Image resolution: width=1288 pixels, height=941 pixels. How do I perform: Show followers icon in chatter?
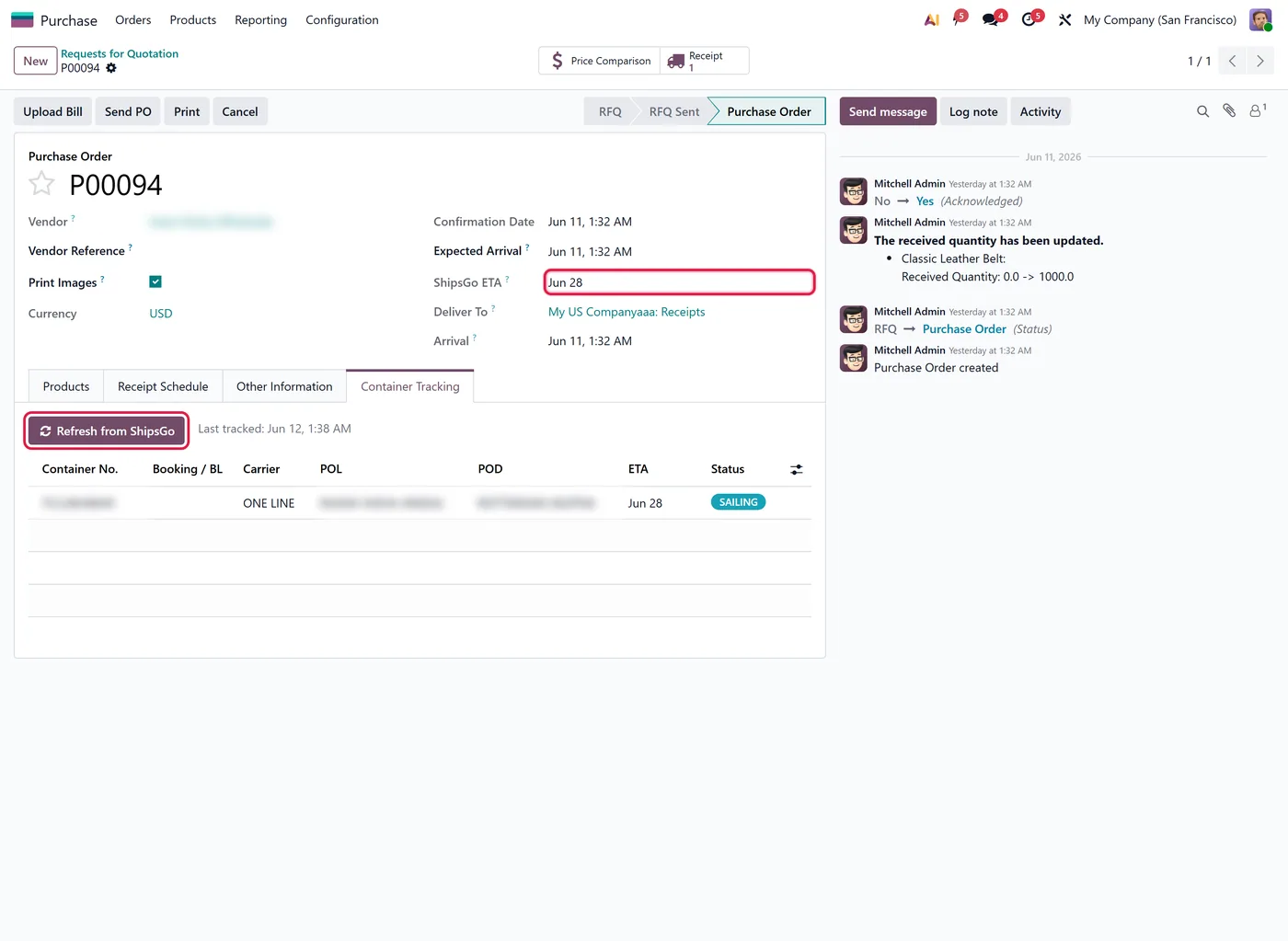tap(1257, 110)
